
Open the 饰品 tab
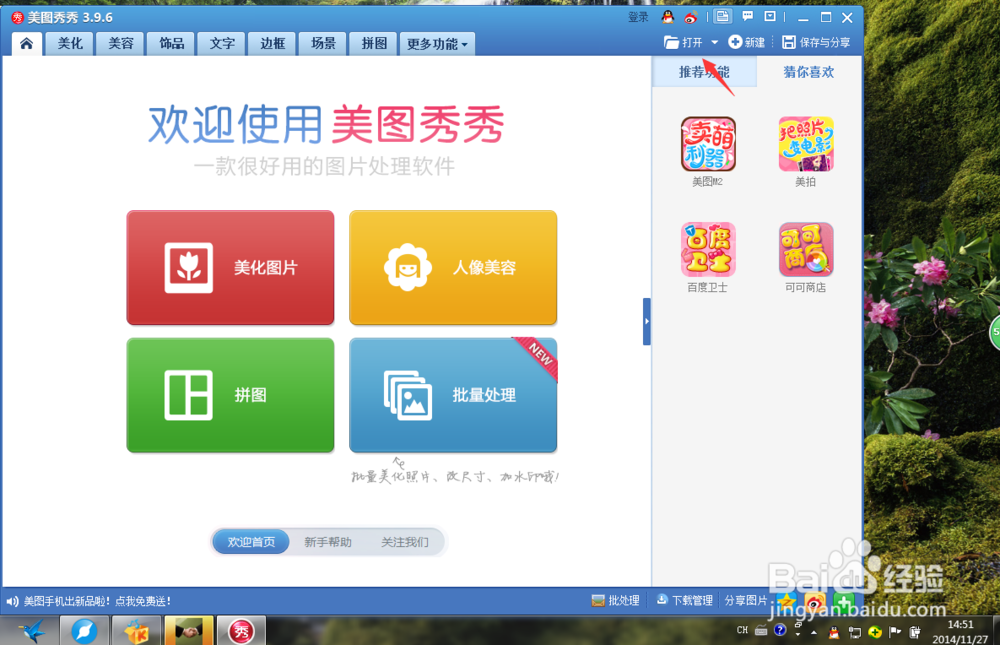click(172, 43)
